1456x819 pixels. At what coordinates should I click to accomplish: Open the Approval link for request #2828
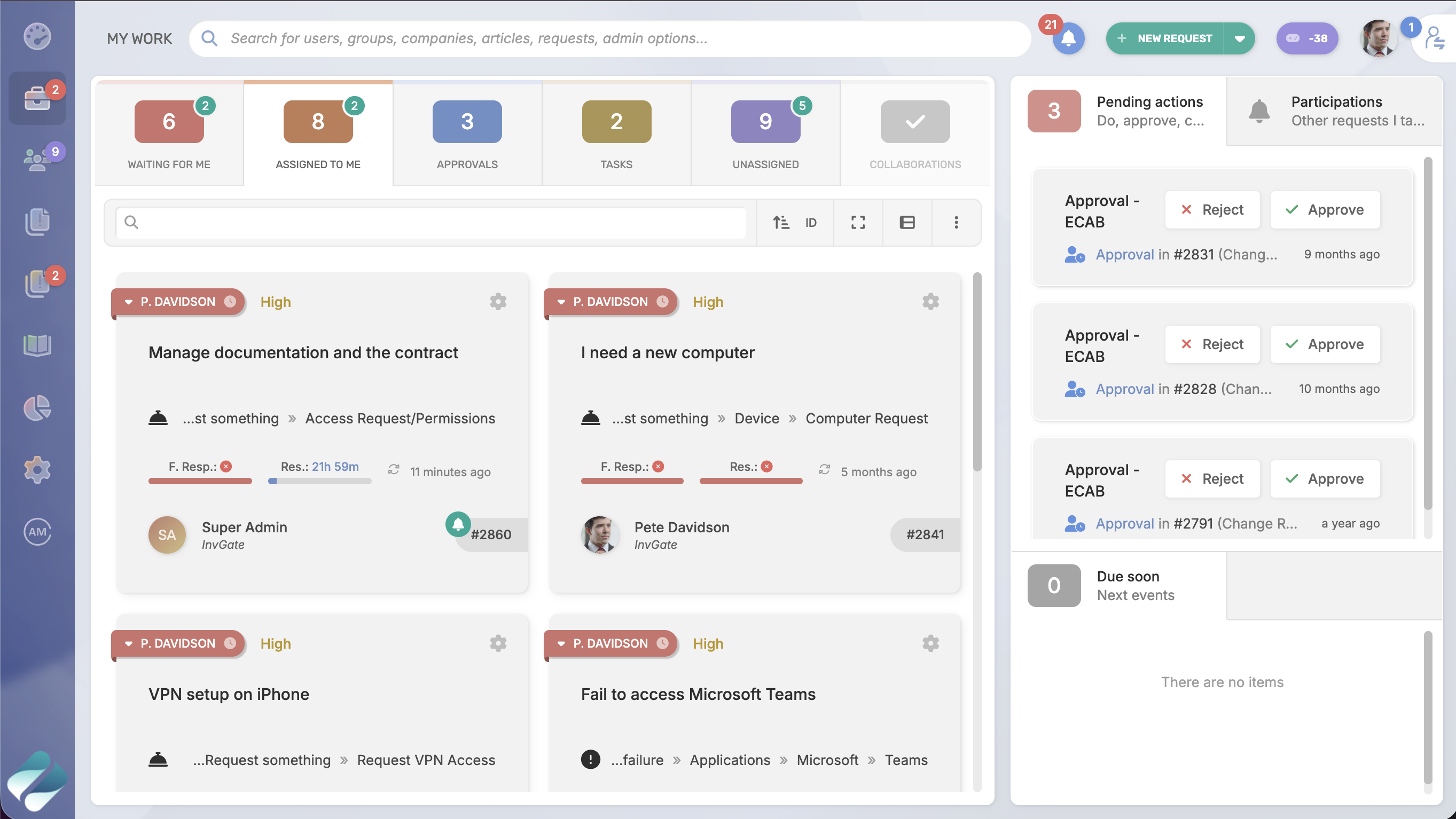tap(1125, 389)
